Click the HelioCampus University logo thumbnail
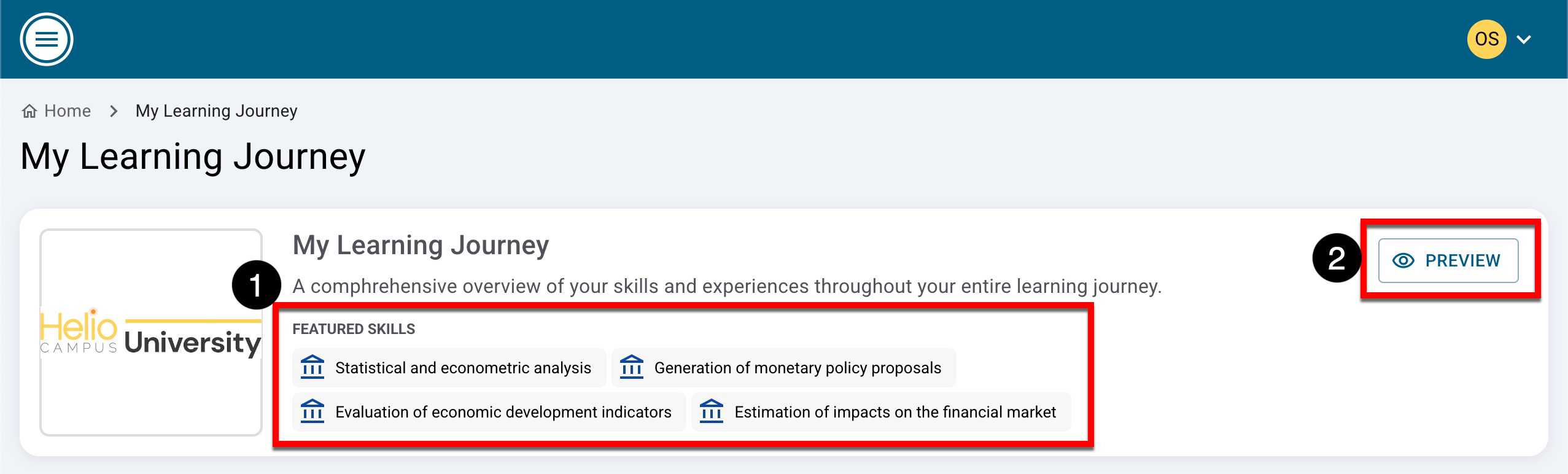Viewport: 1568px width, 474px height. pos(151,332)
